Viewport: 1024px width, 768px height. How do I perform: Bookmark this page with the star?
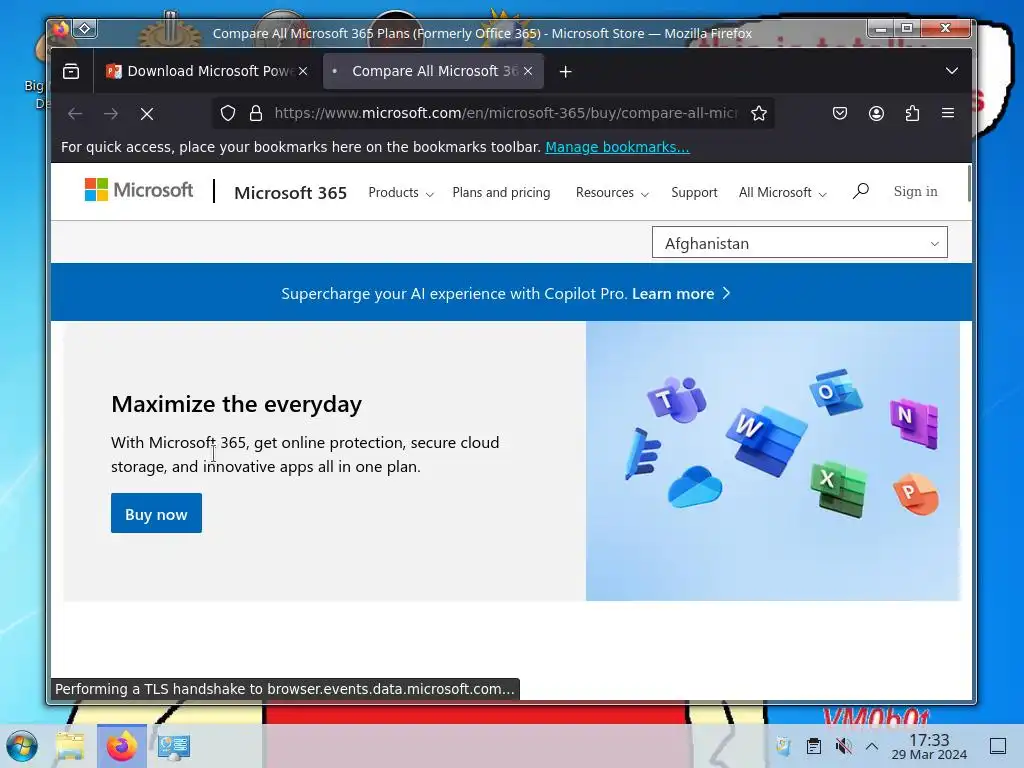click(x=758, y=114)
